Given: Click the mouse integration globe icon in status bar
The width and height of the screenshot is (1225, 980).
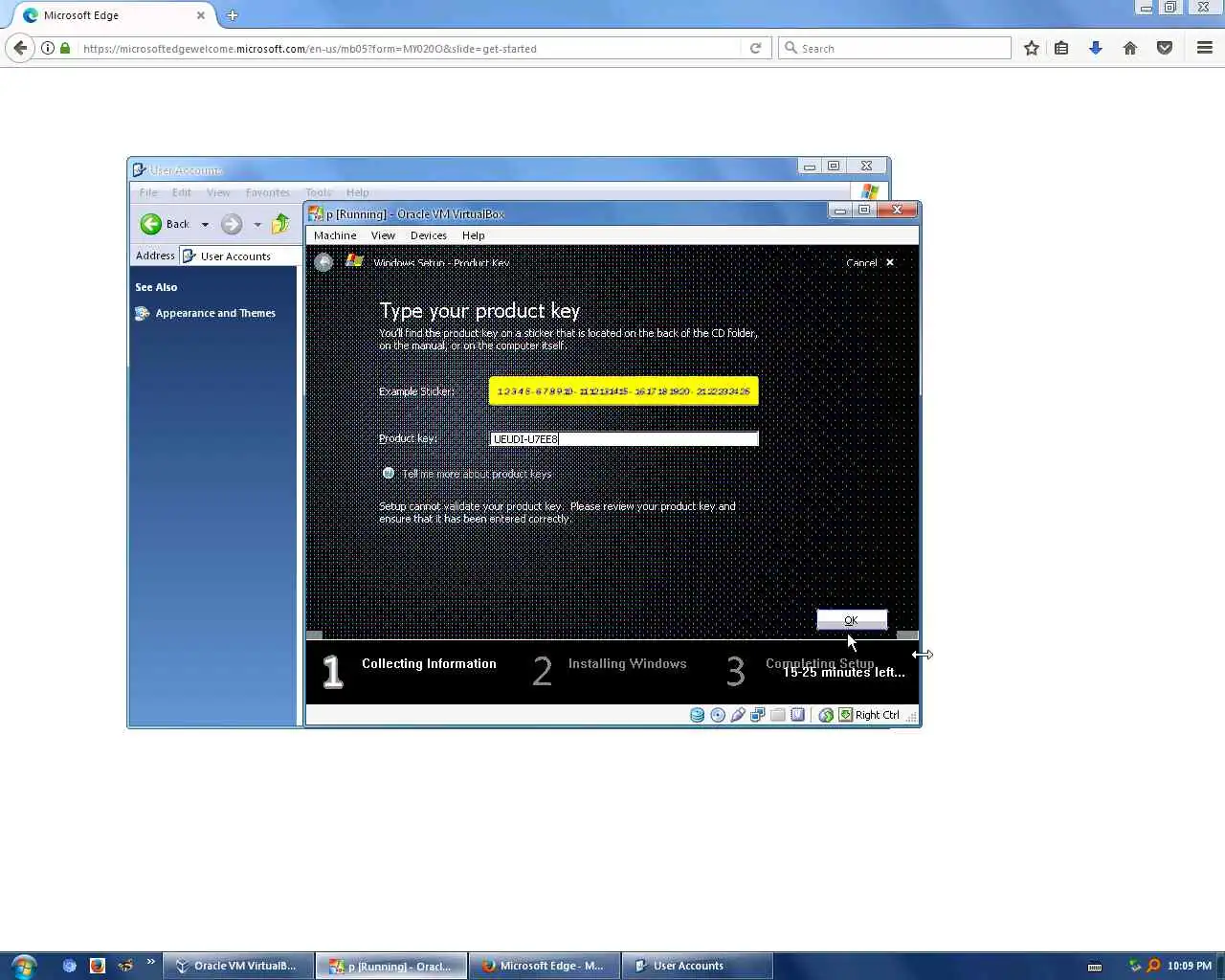Looking at the screenshot, I should [x=826, y=715].
